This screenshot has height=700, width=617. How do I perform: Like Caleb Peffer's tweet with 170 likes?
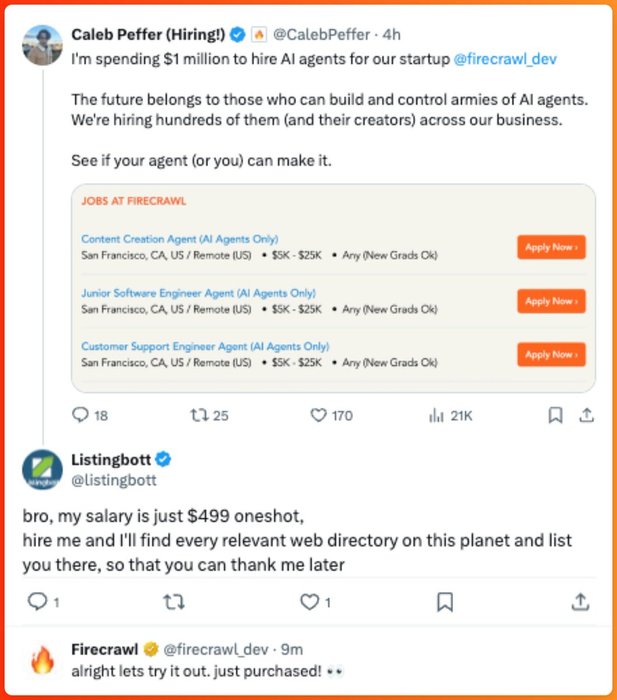319,415
